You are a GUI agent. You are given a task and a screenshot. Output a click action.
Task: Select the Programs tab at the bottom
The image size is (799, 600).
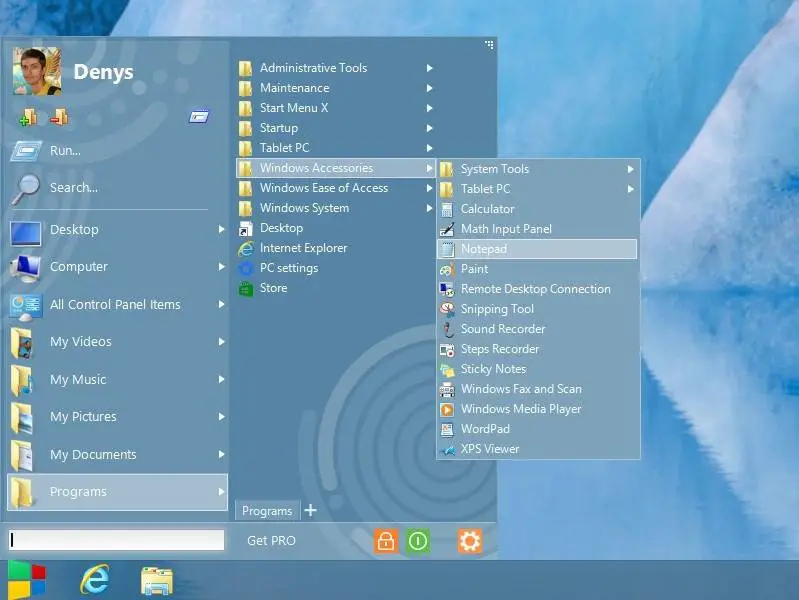[267, 510]
